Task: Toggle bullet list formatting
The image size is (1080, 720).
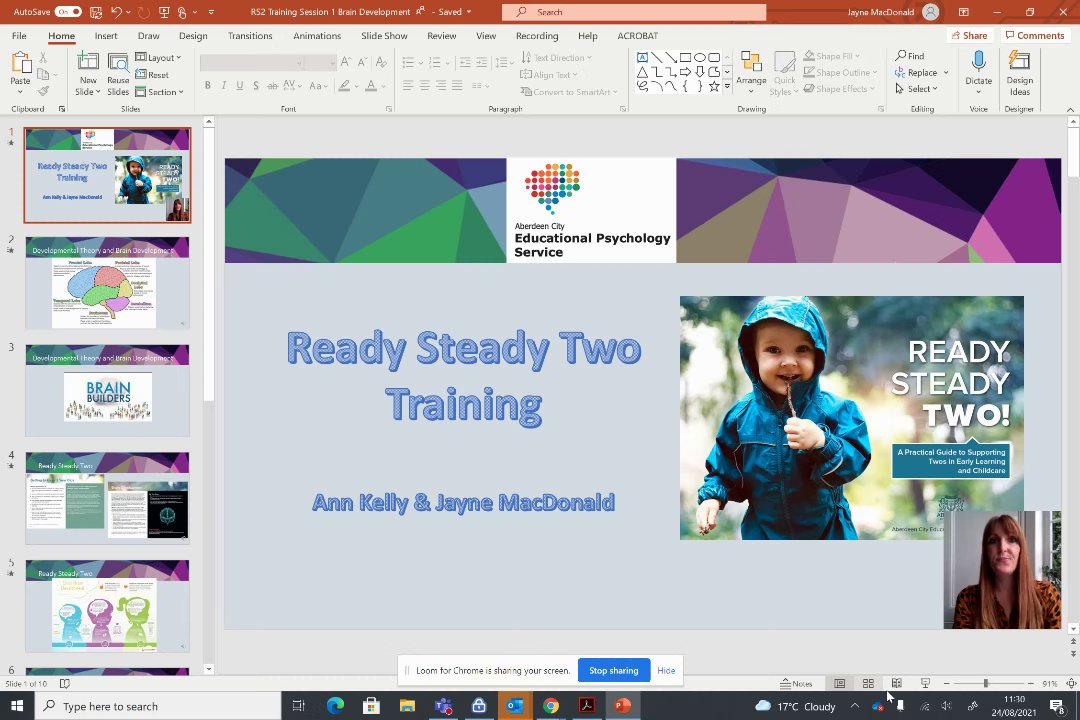Action: (408, 63)
